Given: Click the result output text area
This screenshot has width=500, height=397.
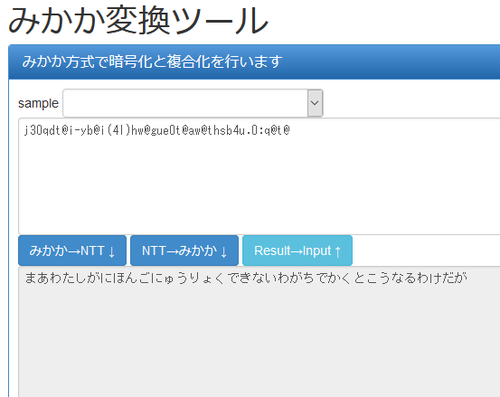Looking at the screenshot, I should coord(259,332).
